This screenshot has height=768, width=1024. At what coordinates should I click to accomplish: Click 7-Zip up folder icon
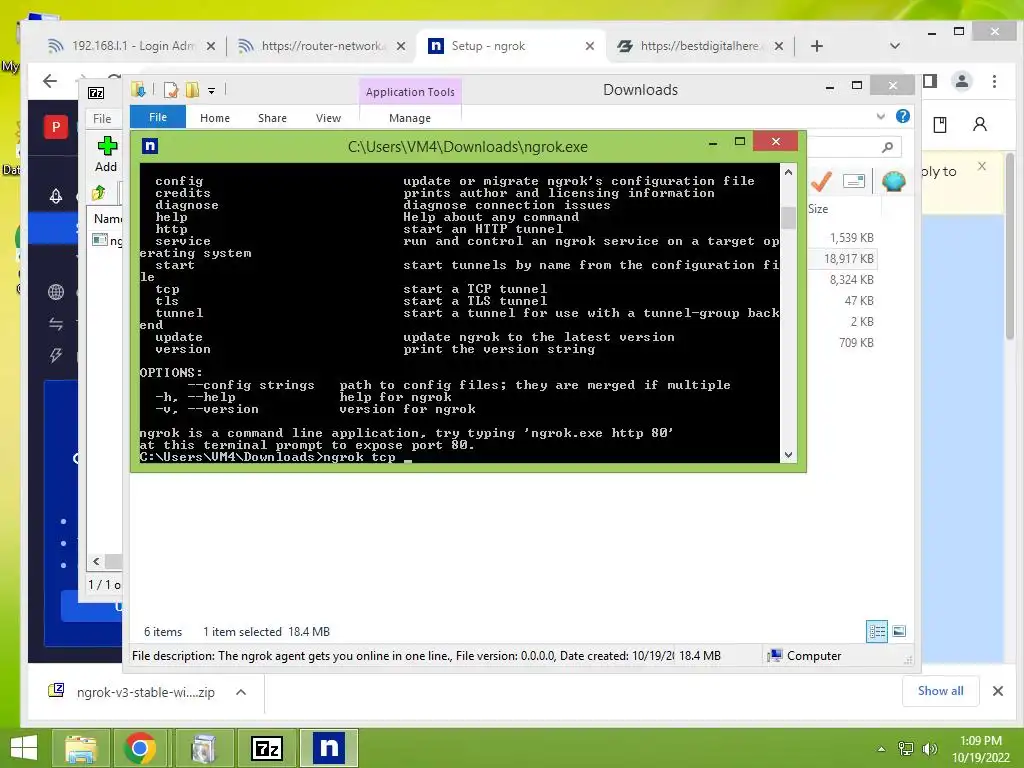99,193
